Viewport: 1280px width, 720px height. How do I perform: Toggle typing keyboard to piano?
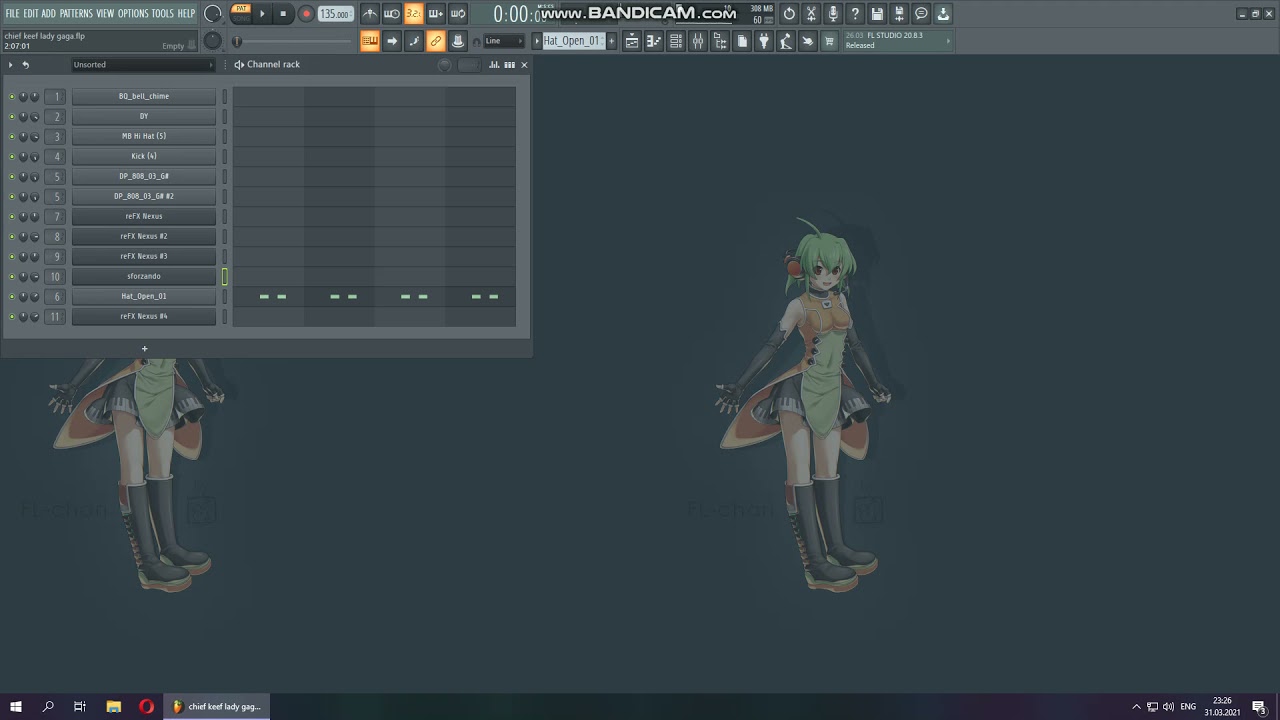coord(370,41)
